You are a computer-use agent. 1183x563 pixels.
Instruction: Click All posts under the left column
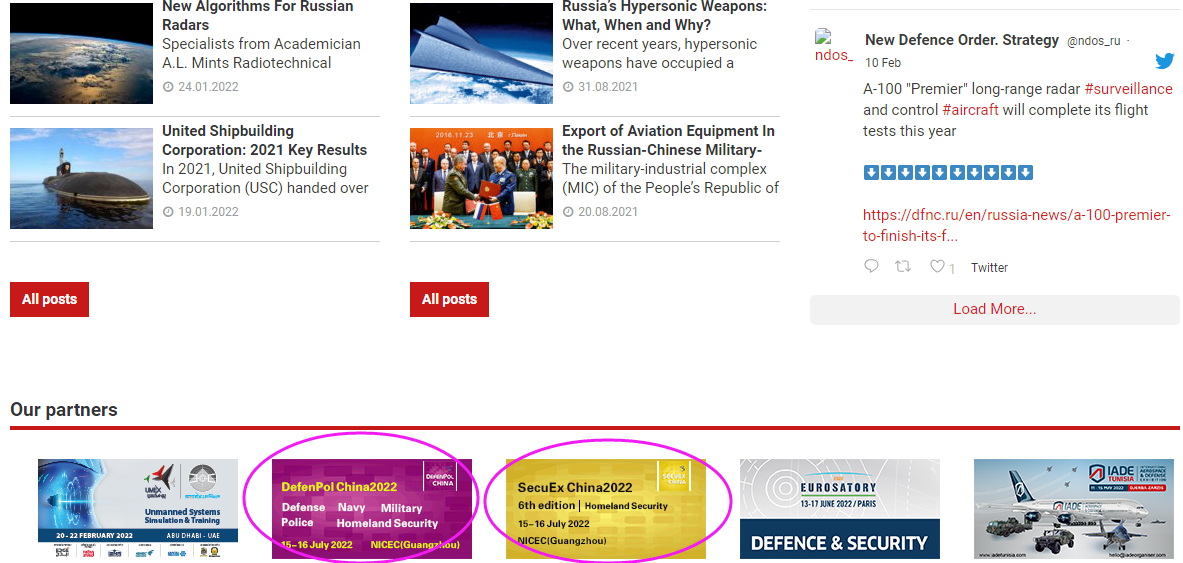[49, 299]
